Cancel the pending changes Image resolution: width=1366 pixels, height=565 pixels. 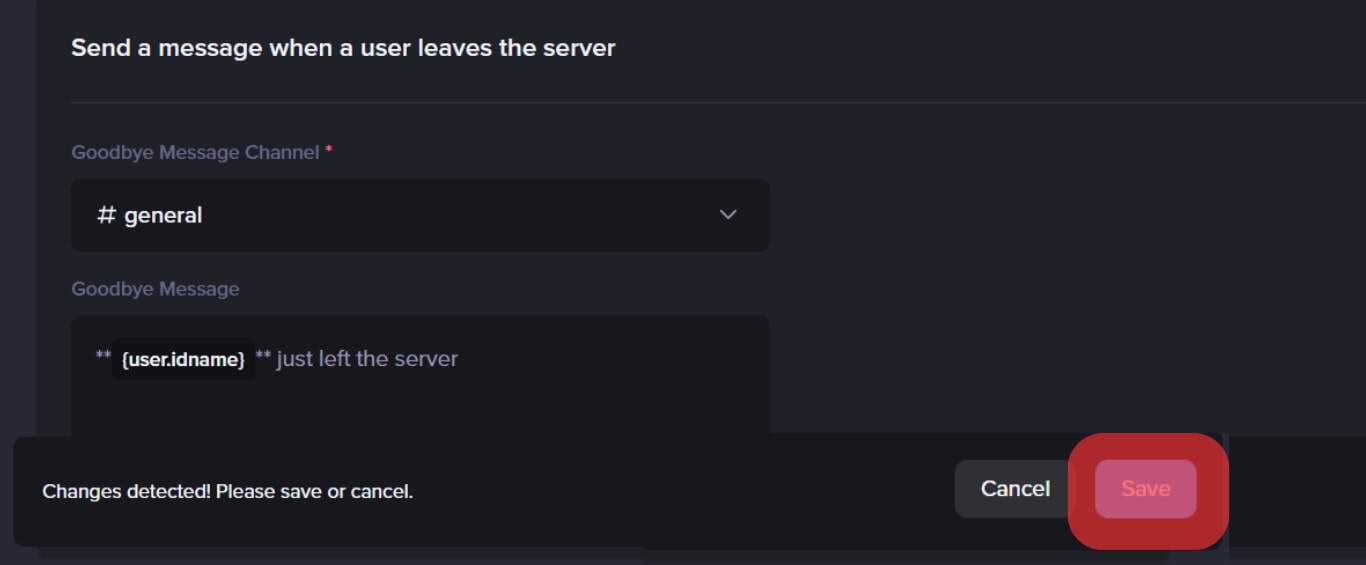[1015, 489]
